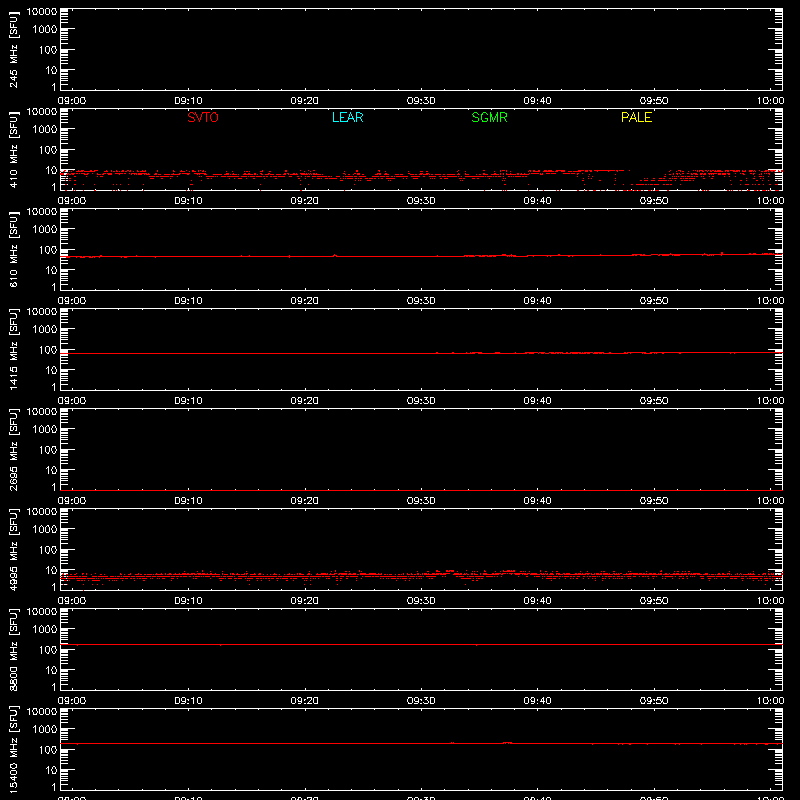Click the red 15400 MHz flux trace line

pyautogui.click(x=421, y=743)
